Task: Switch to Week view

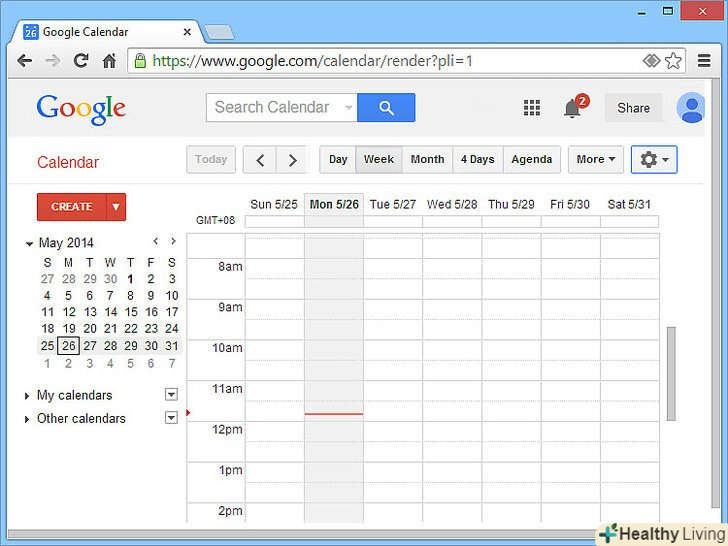Action: [x=379, y=160]
